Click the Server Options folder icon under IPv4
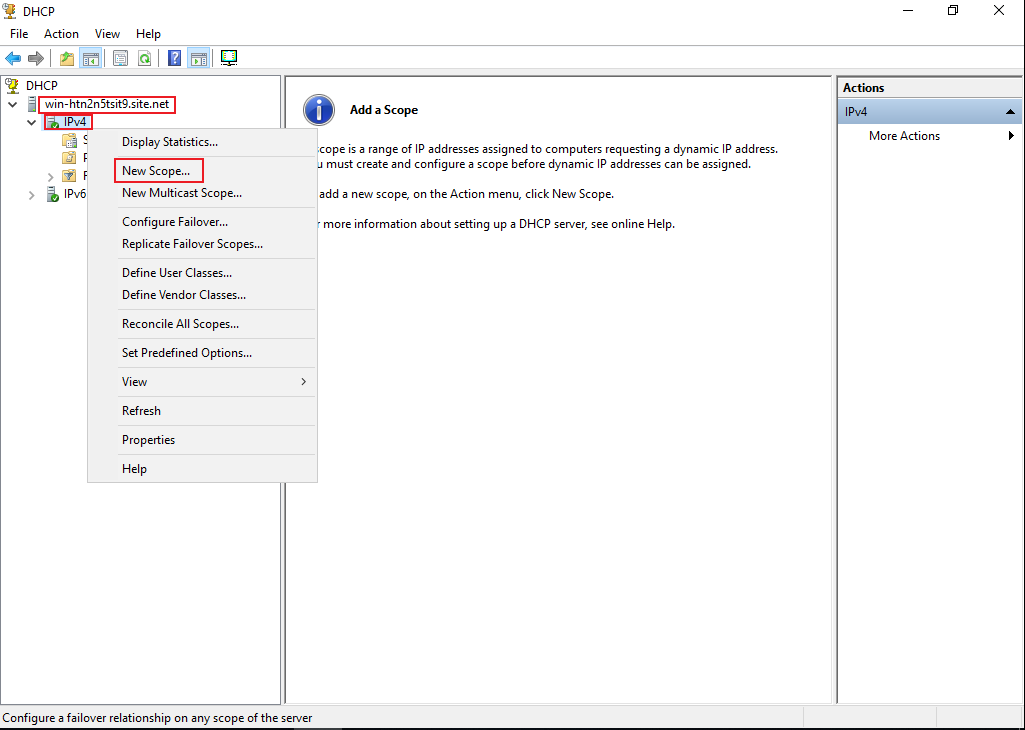This screenshot has height=730, width=1025. [x=69, y=140]
